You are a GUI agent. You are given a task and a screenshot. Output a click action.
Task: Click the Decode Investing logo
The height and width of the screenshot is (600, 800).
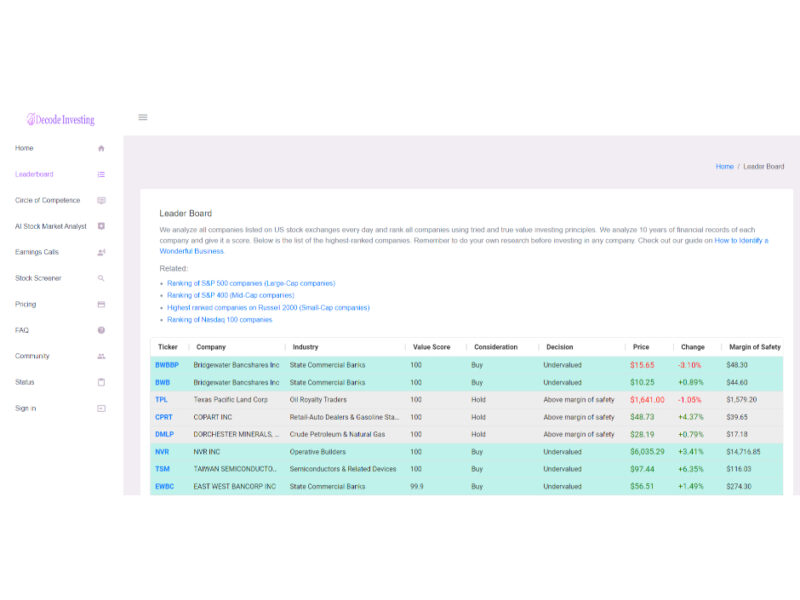click(60, 119)
